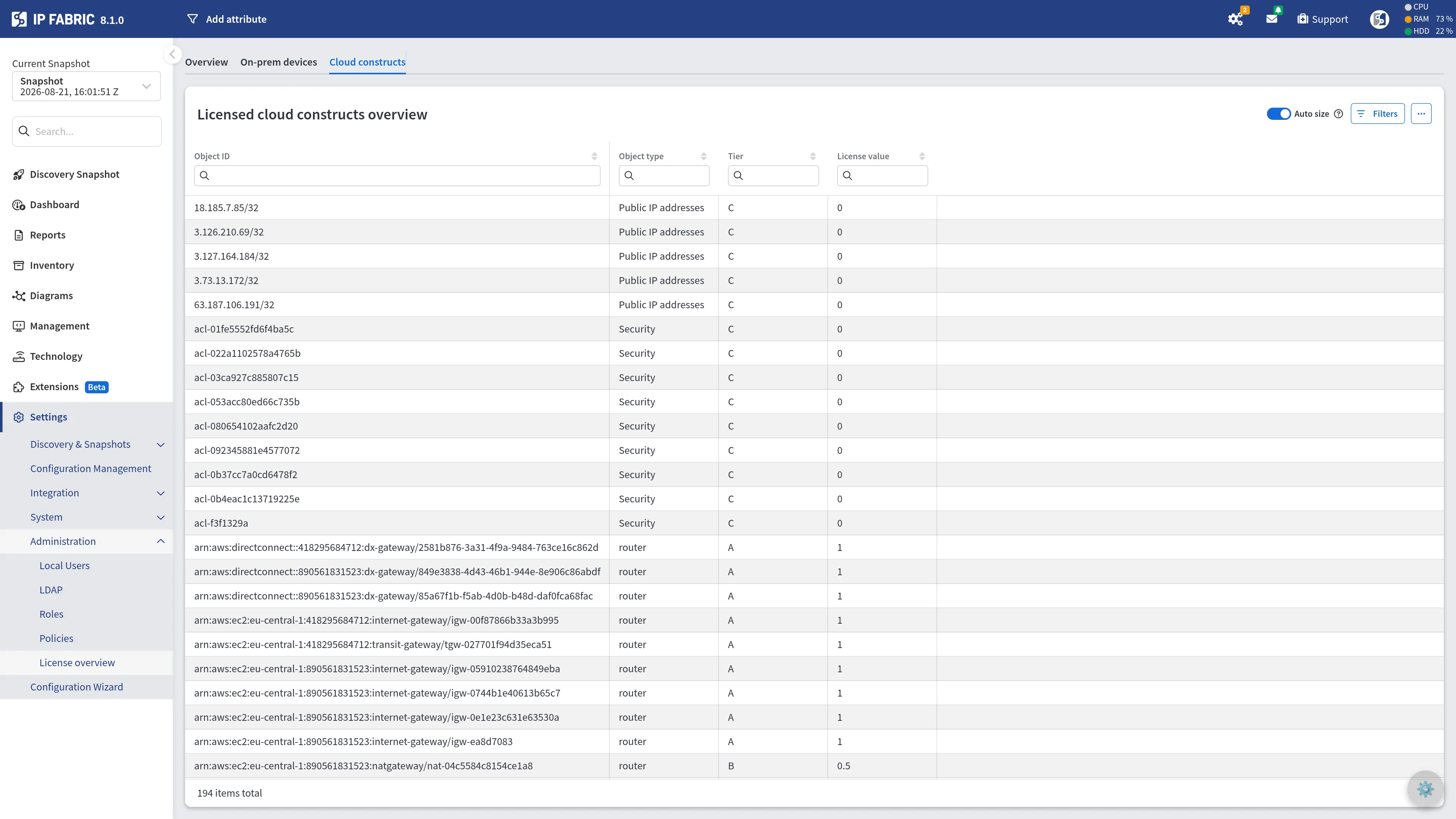Viewport: 1456px width, 819px height.
Task: Focus the Object ID filter input
Action: coord(397,176)
